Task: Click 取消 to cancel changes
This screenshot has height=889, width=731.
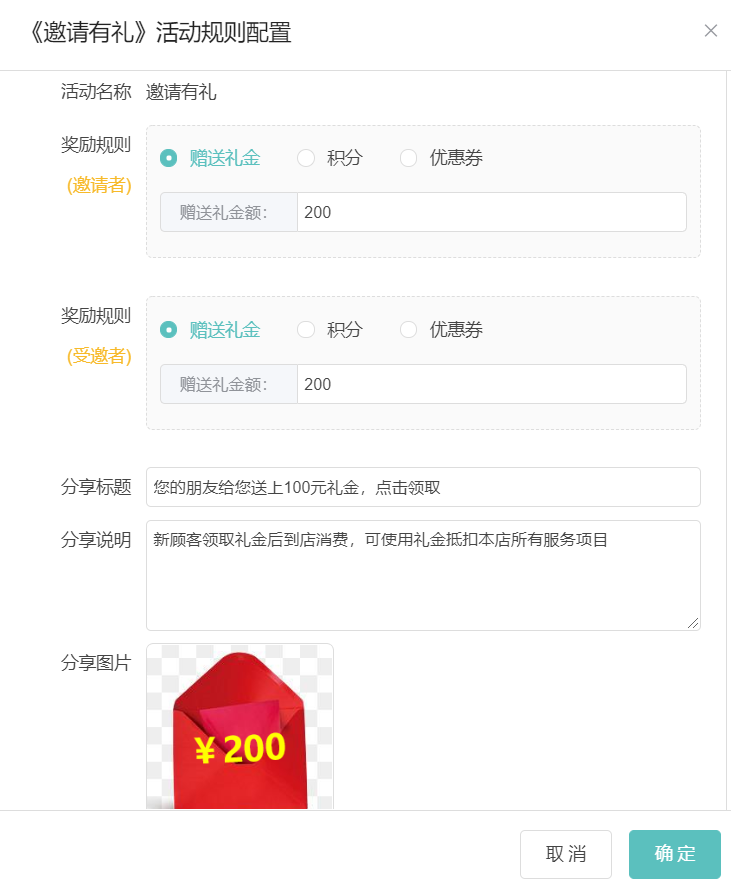Action: tap(566, 854)
